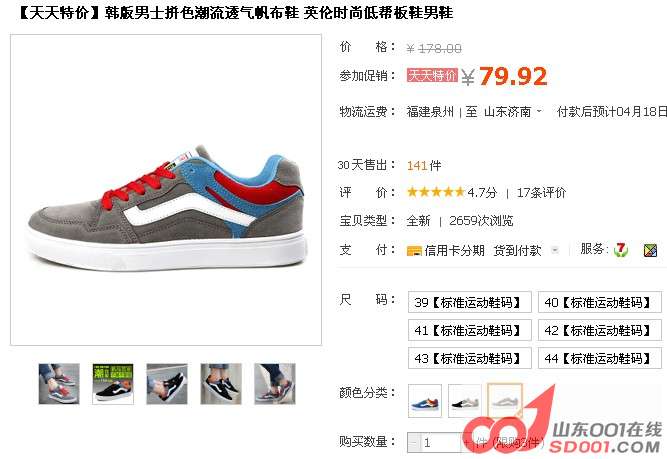Click the credit card installment icon

pyautogui.click(x=414, y=251)
